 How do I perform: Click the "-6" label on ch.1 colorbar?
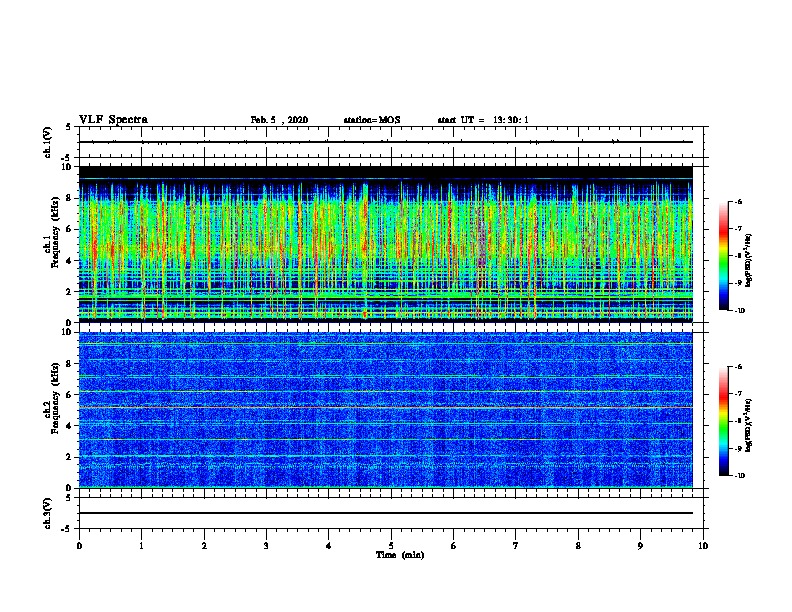pyautogui.click(x=739, y=201)
